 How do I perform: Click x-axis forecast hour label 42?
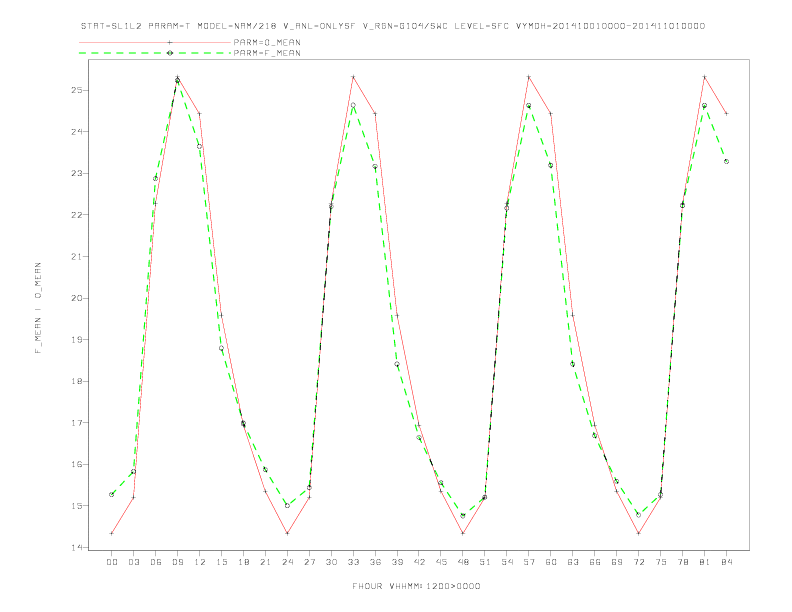(419, 562)
